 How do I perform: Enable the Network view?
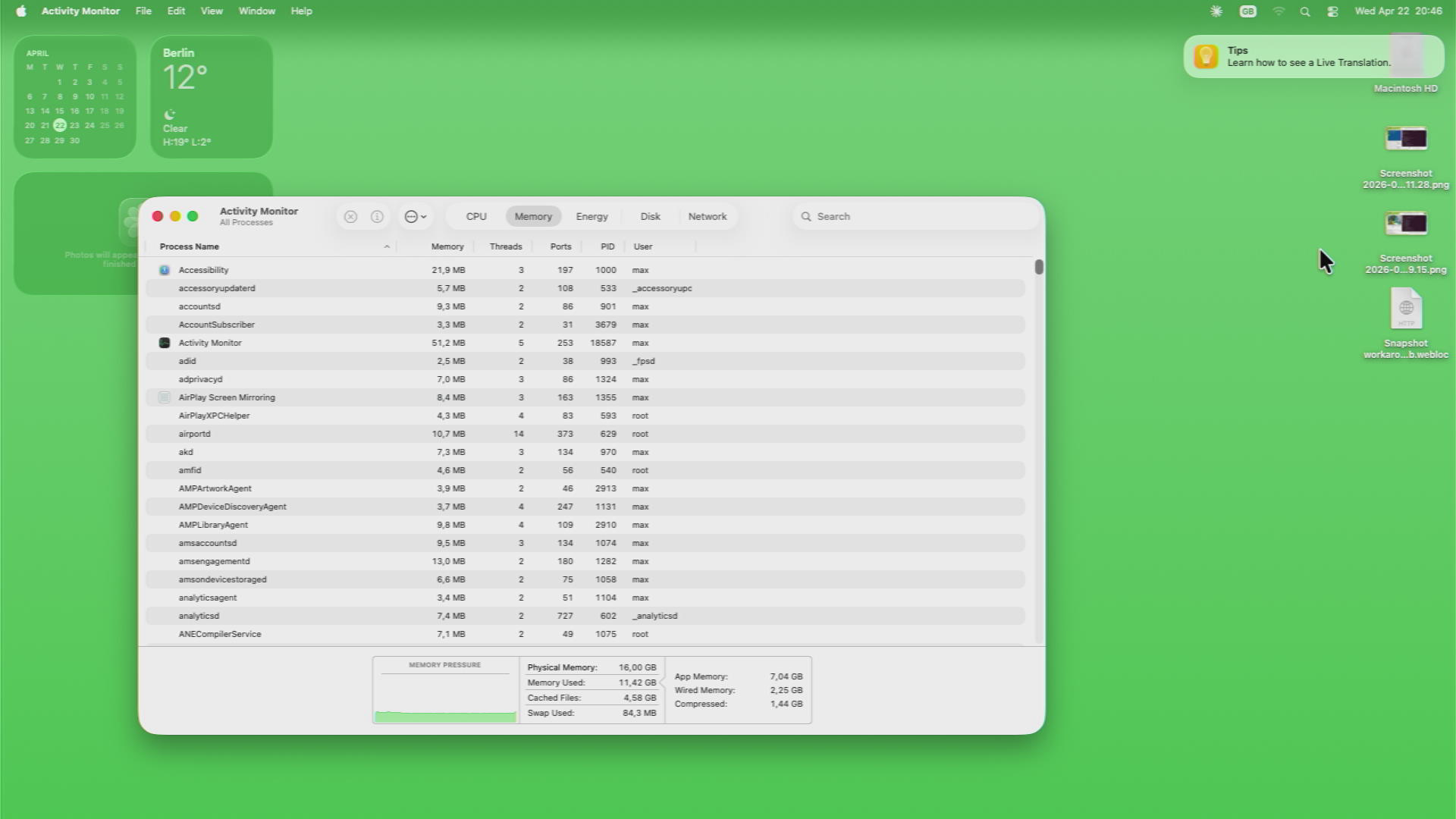707,216
